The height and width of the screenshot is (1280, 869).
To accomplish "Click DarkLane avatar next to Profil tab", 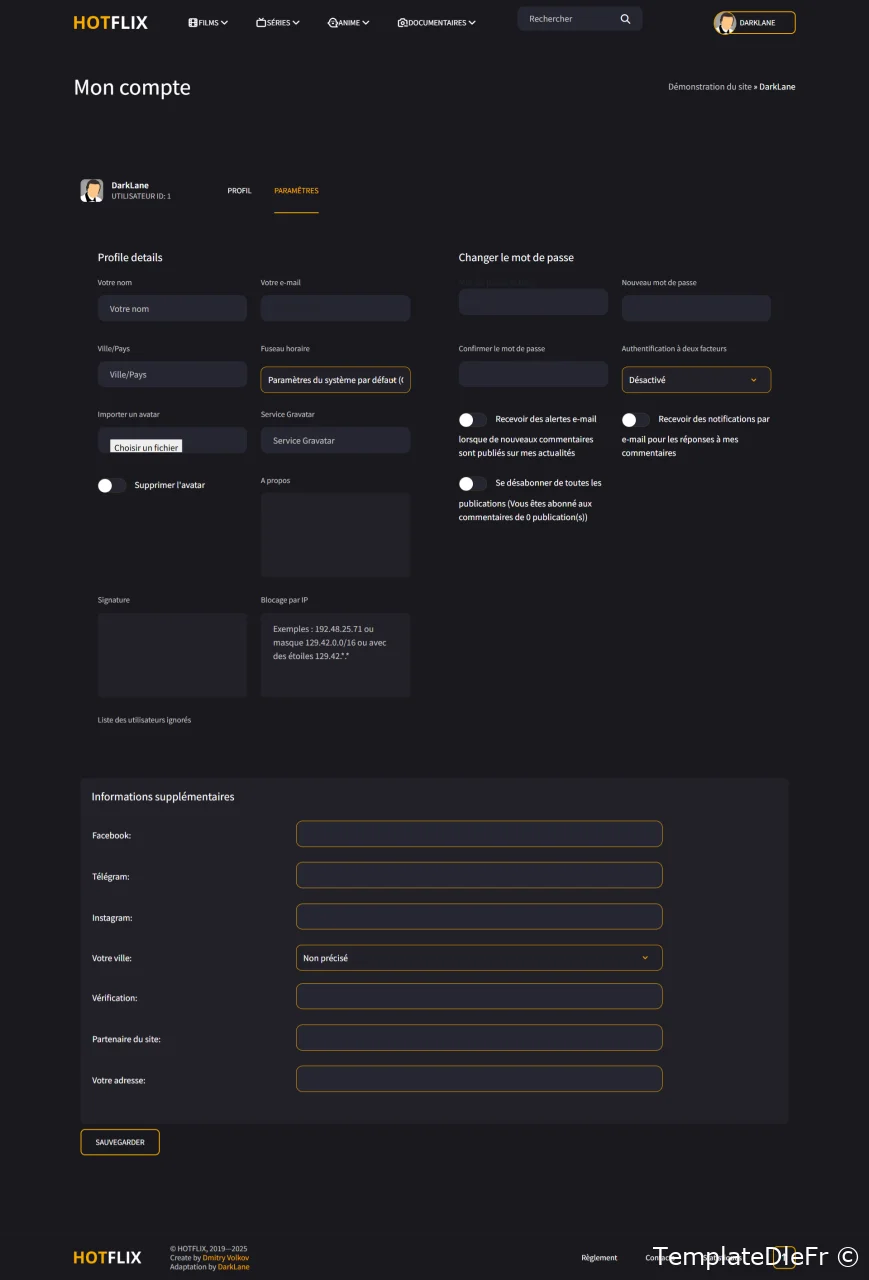I will pyautogui.click(x=92, y=191).
